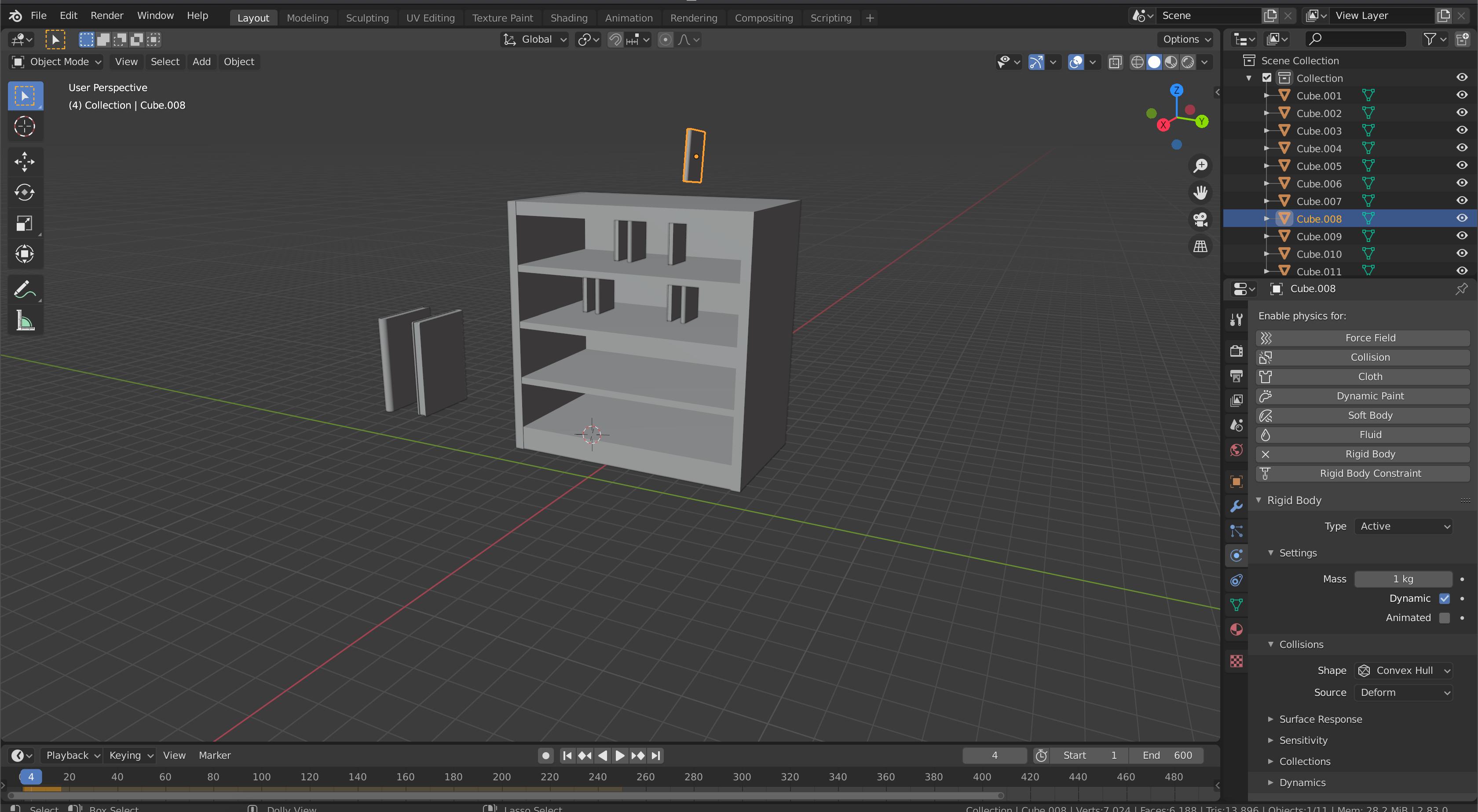Viewport: 1478px width, 812px height.
Task: Hide Cube.008 using eye icon
Action: click(1461, 219)
